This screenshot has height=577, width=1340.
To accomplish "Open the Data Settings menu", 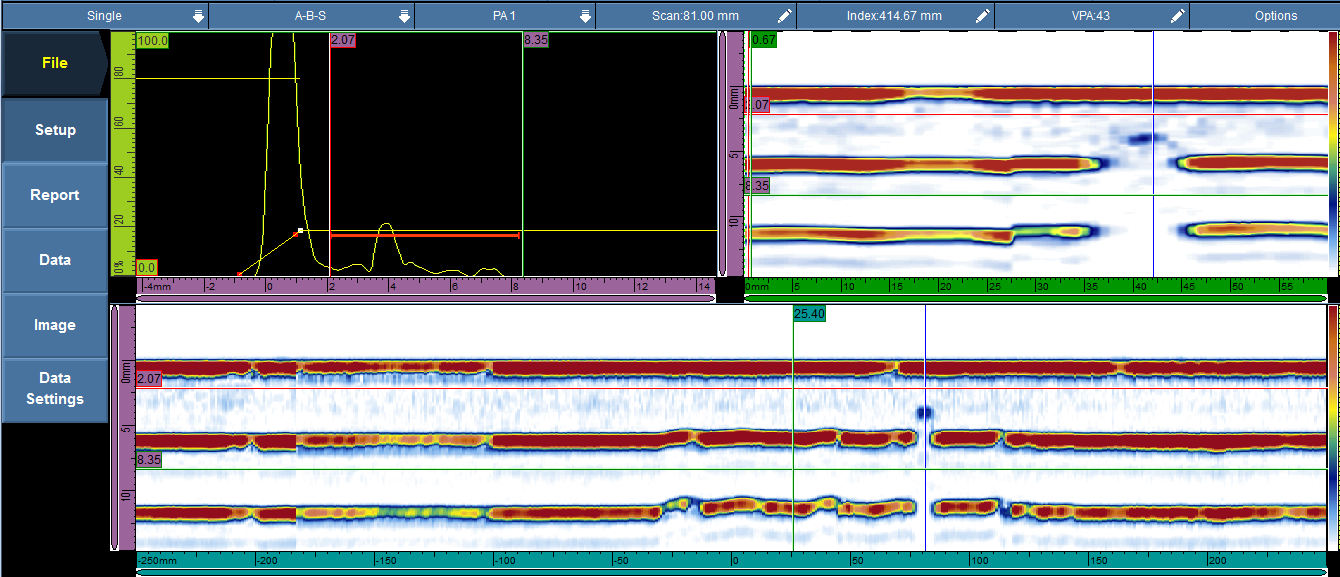I will coord(55,388).
